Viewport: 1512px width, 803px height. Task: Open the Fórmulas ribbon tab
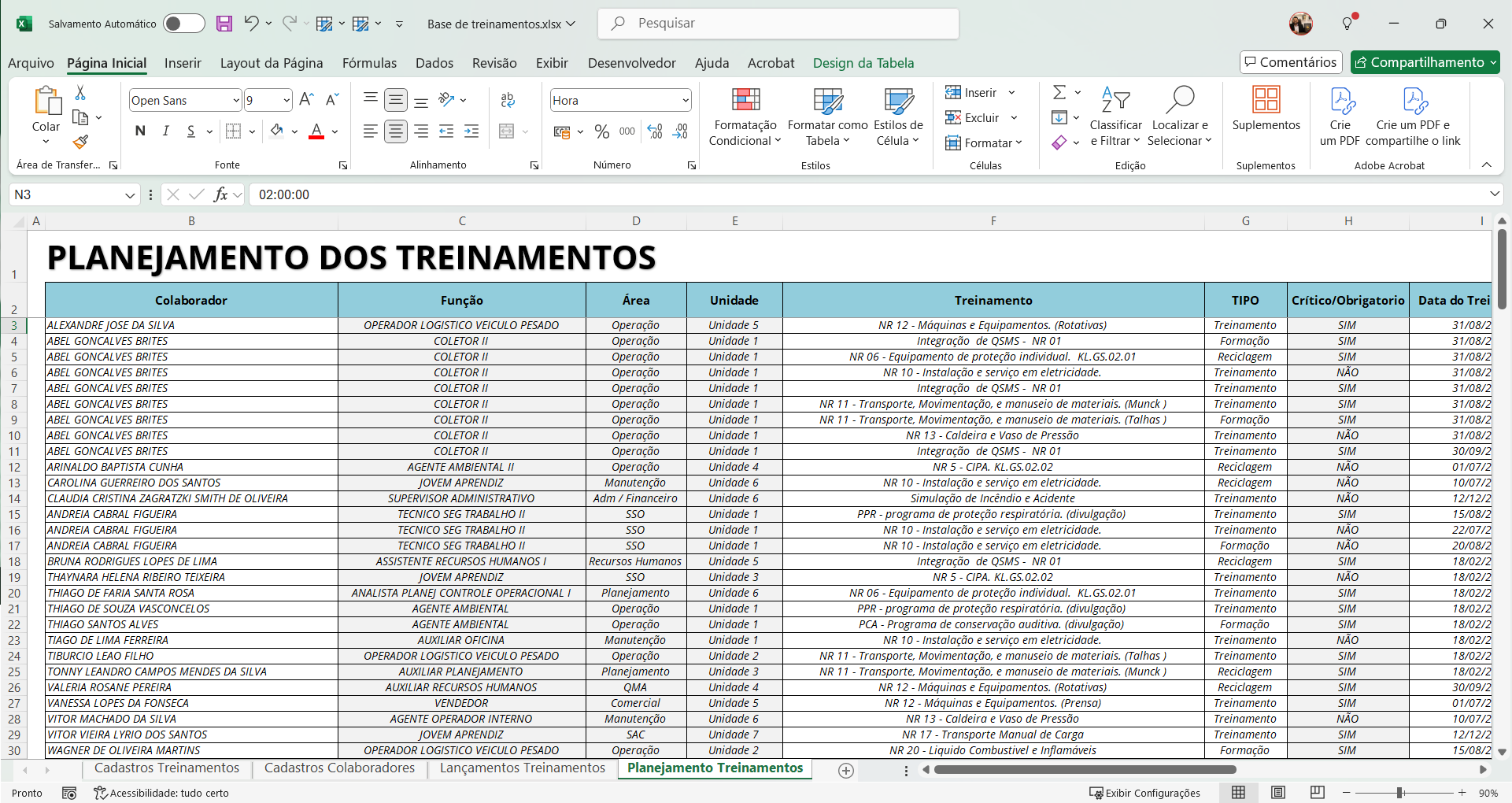(369, 63)
